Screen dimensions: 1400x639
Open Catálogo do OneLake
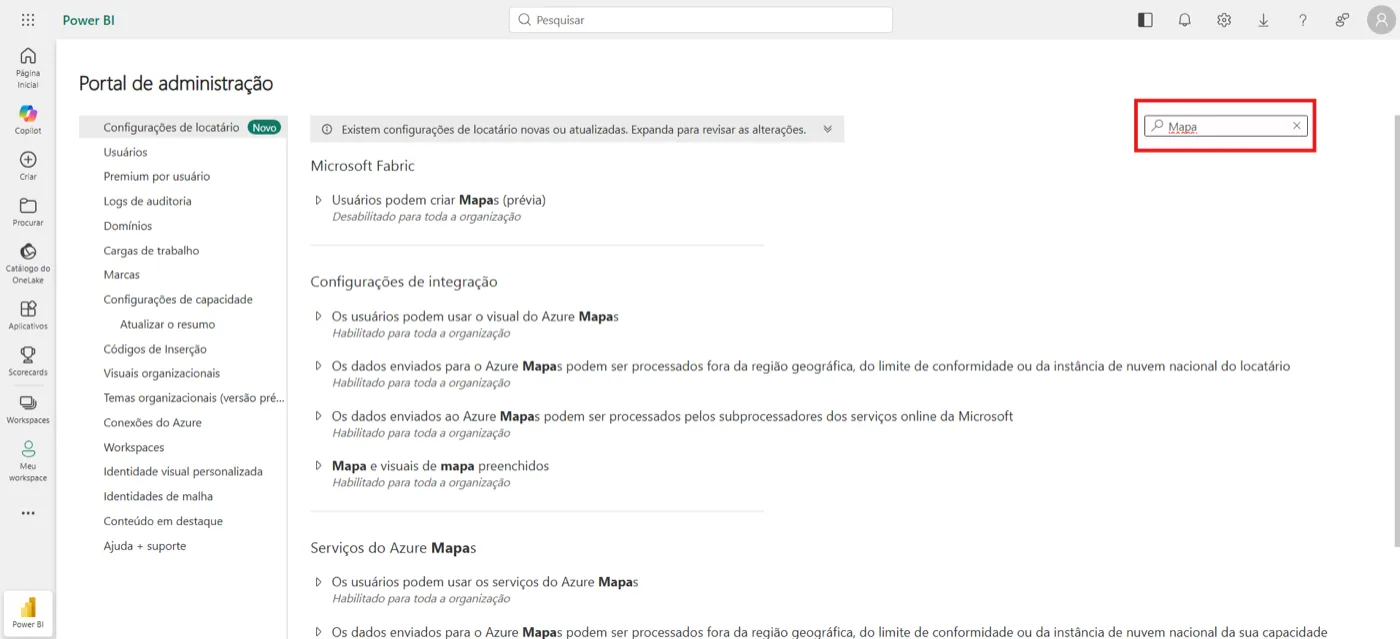[x=28, y=261]
